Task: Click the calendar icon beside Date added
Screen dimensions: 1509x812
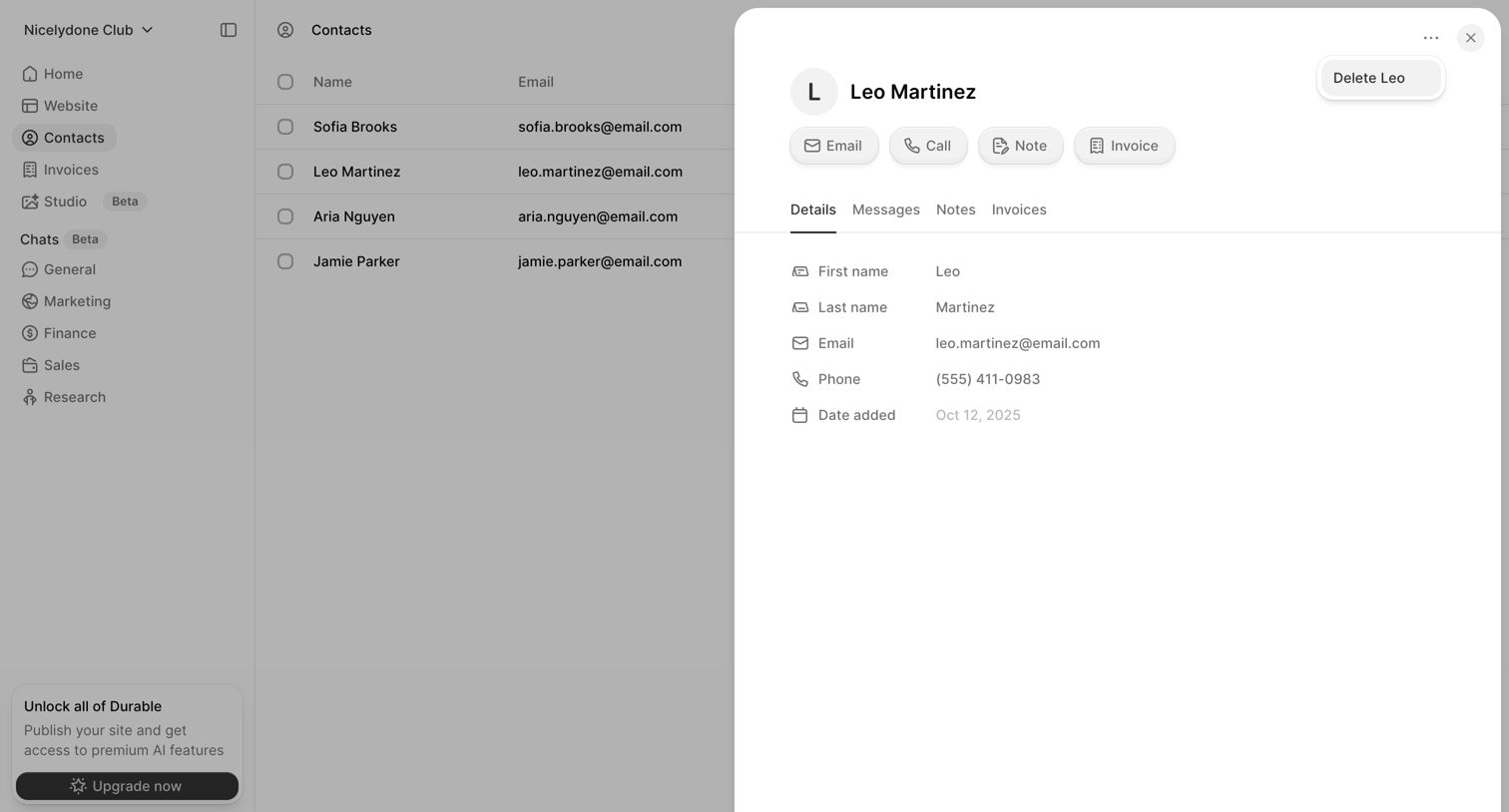Action: (x=800, y=415)
